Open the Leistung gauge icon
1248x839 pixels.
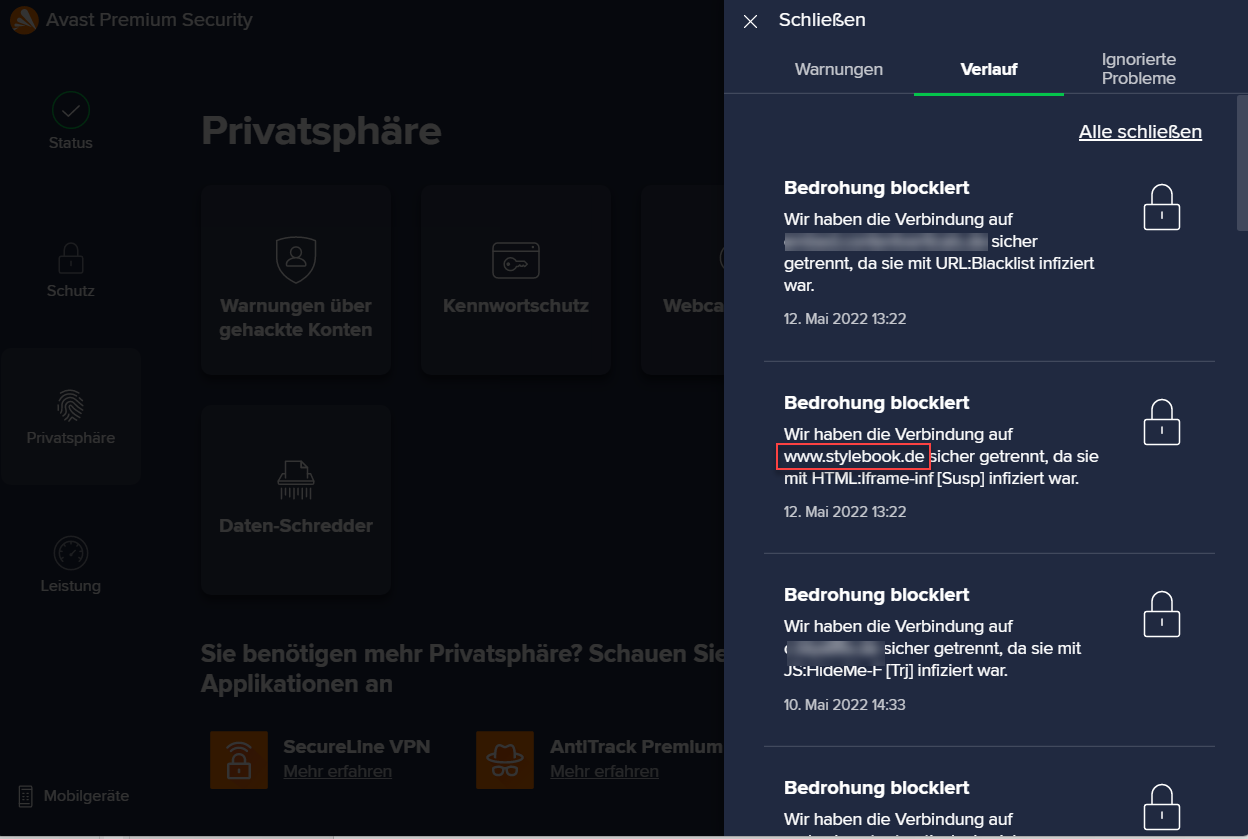point(70,553)
